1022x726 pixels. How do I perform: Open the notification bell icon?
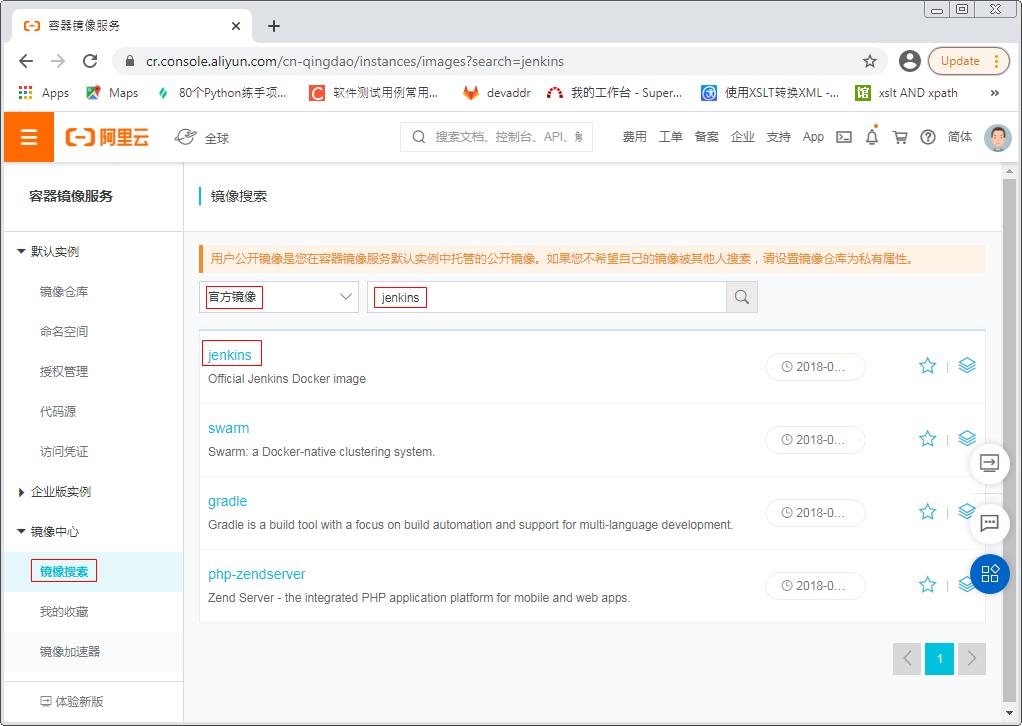pos(872,137)
